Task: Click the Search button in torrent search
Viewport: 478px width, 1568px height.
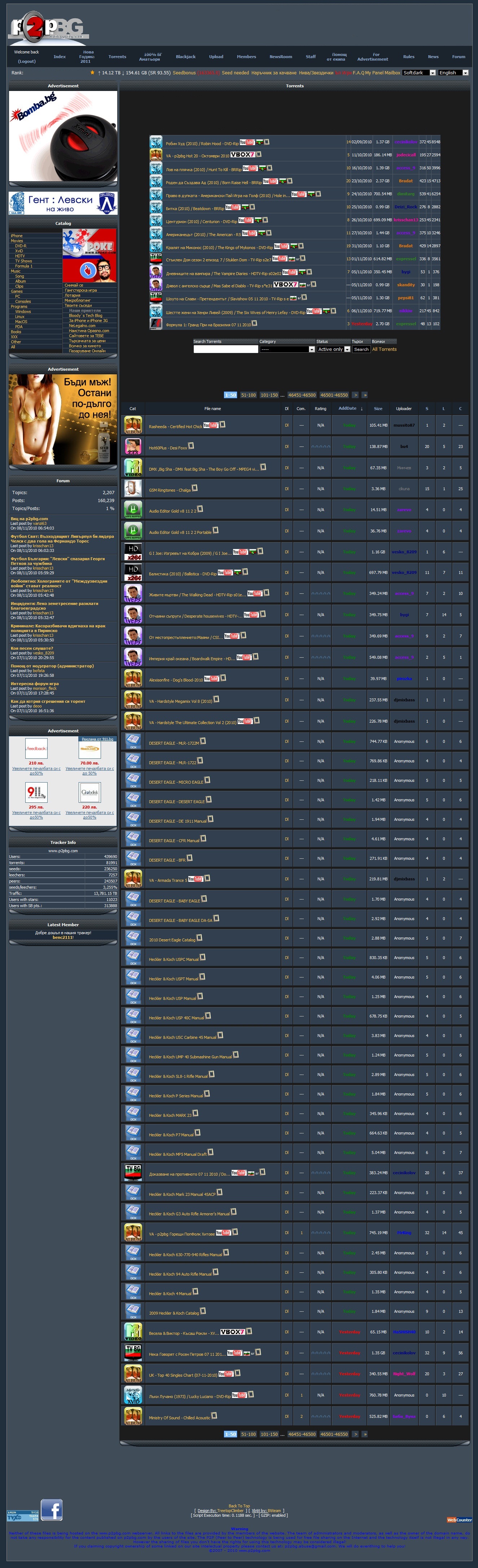Action: pos(361,349)
